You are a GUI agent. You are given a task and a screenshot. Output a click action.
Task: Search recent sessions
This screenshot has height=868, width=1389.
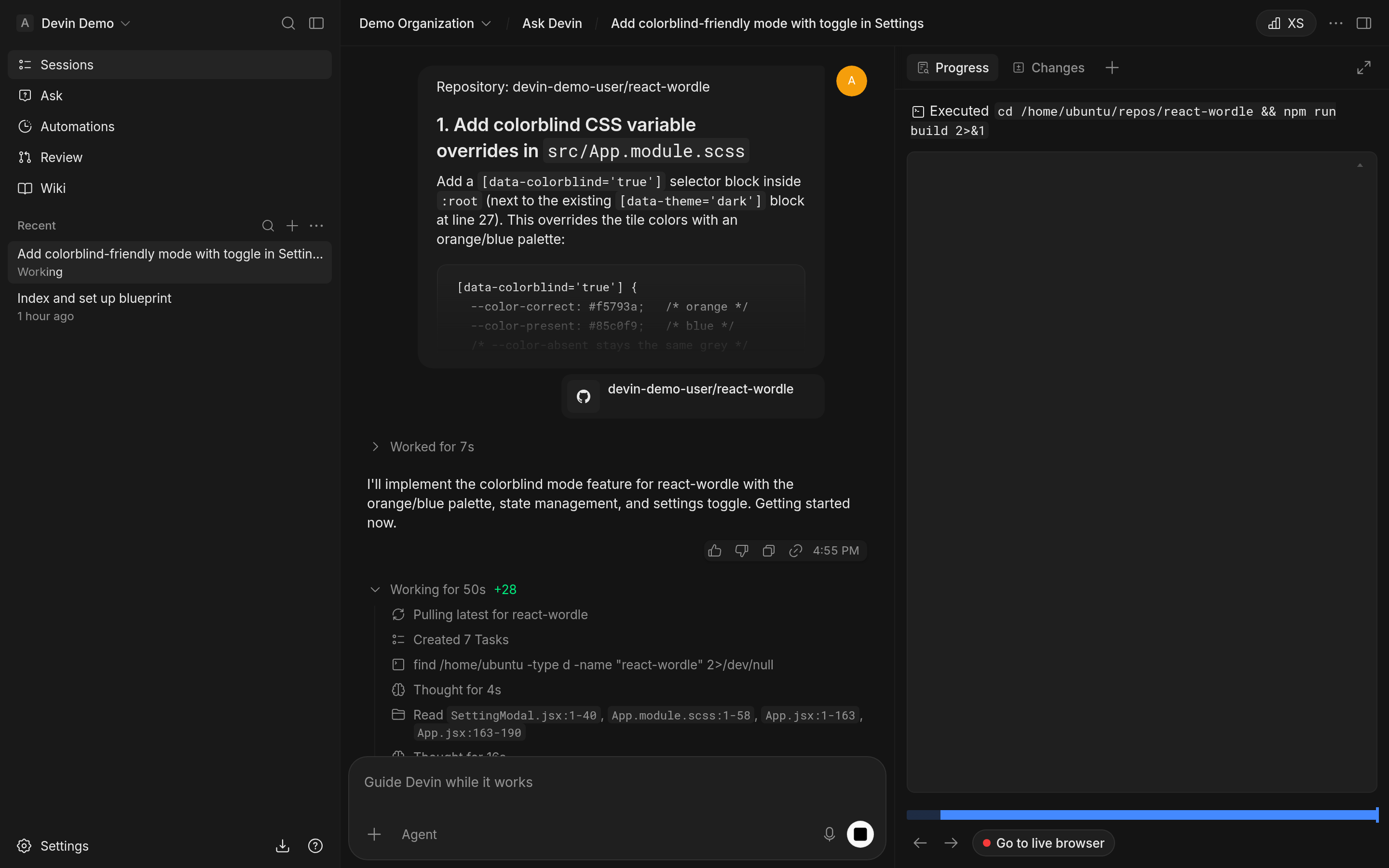click(x=268, y=226)
